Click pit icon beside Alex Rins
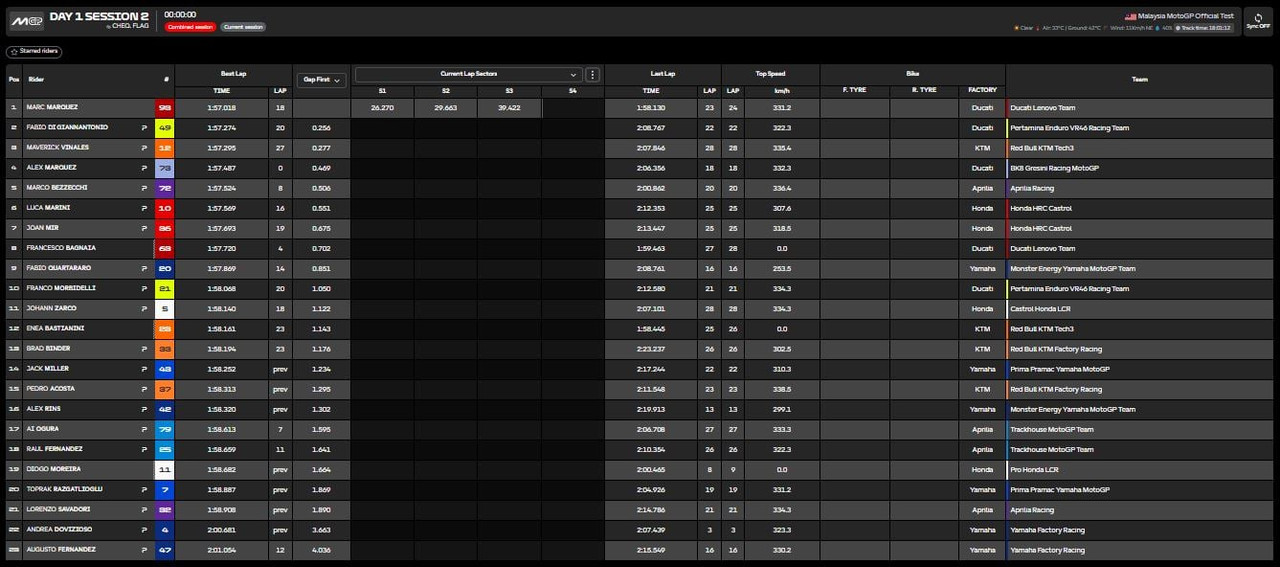Screen dimensions: 1280x567 point(145,409)
